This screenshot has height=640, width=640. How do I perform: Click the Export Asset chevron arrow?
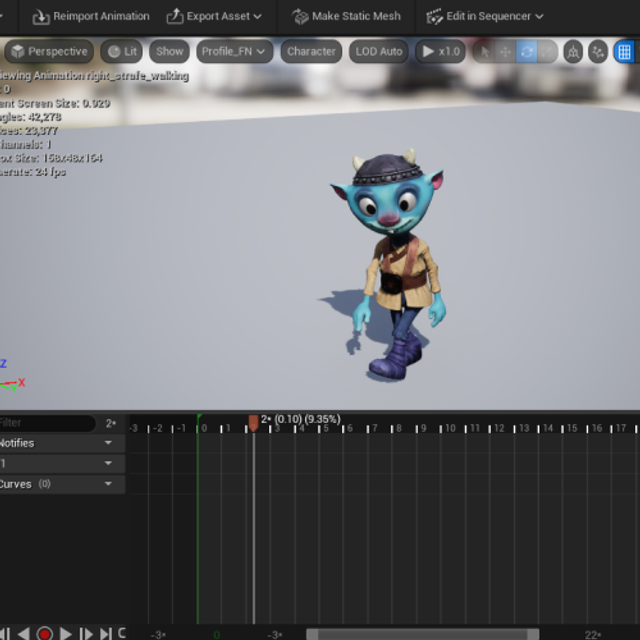(258, 17)
